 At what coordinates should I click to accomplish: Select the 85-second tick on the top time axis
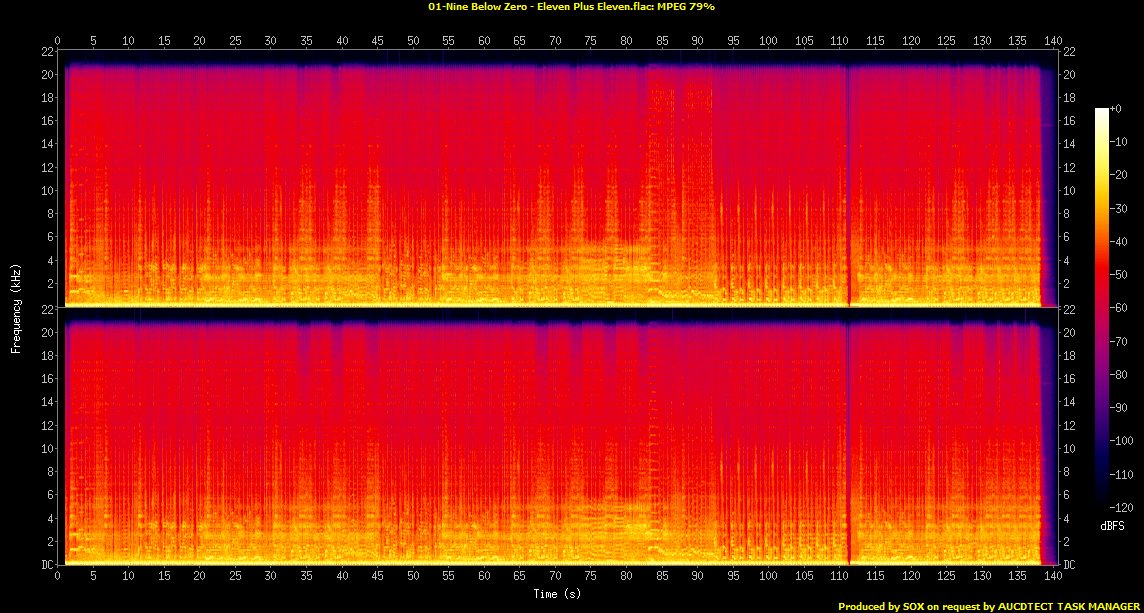[661, 42]
